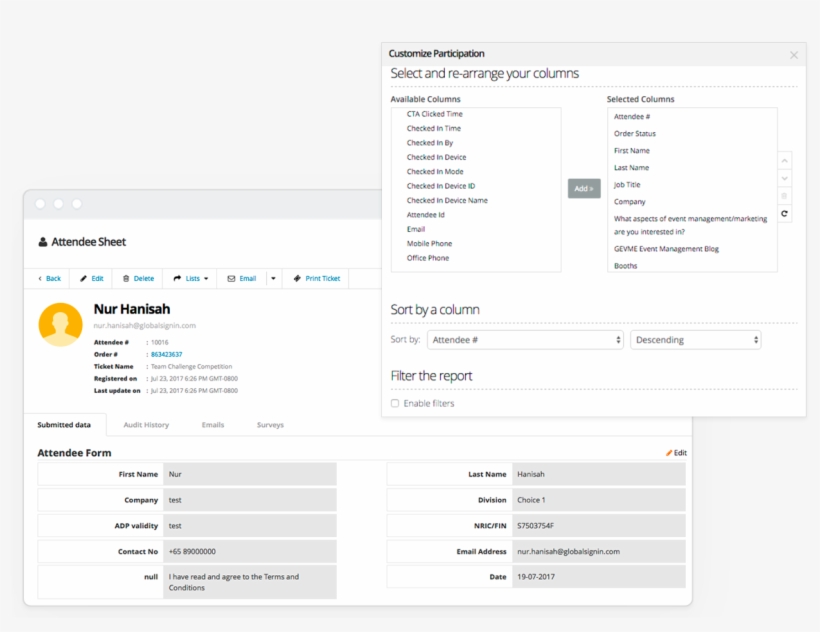
Task: Click the Add » button to move columns
Action: click(x=584, y=187)
